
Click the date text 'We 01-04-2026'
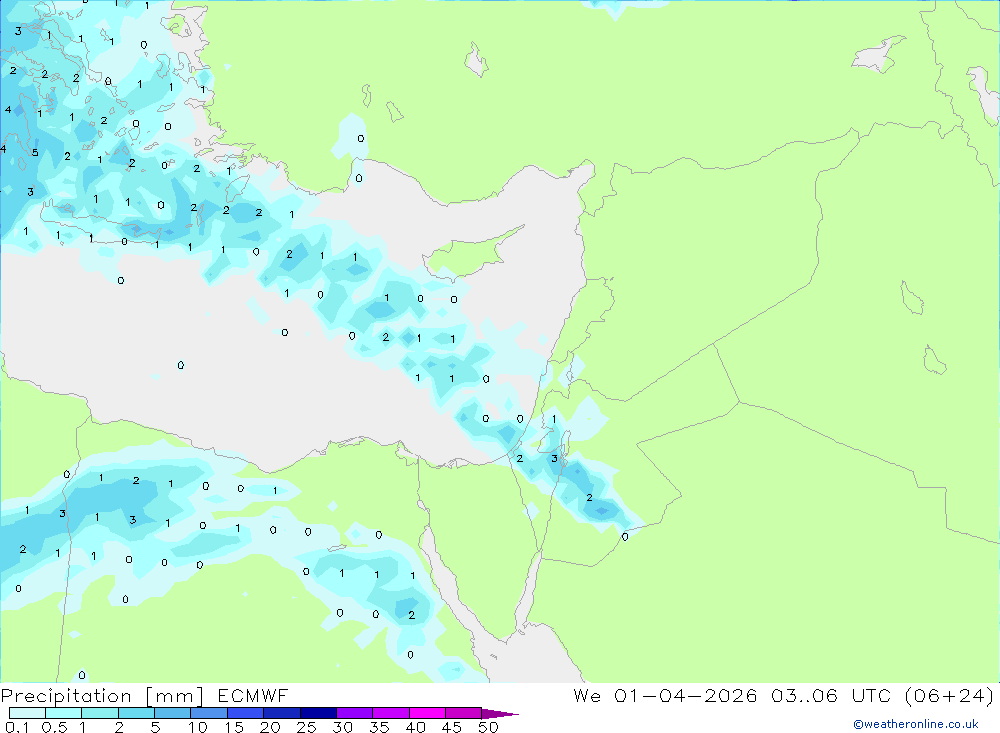point(665,695)
